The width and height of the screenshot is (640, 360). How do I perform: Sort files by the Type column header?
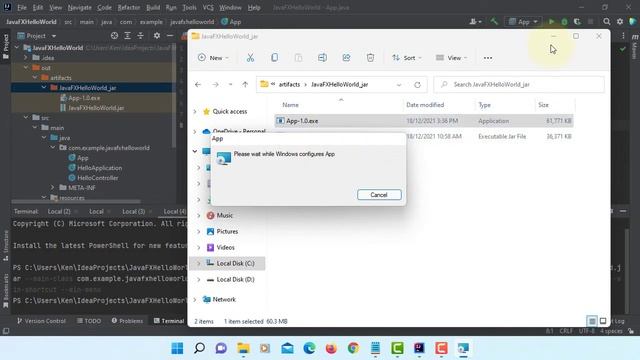pyautogui.click(x=484, y=105)
